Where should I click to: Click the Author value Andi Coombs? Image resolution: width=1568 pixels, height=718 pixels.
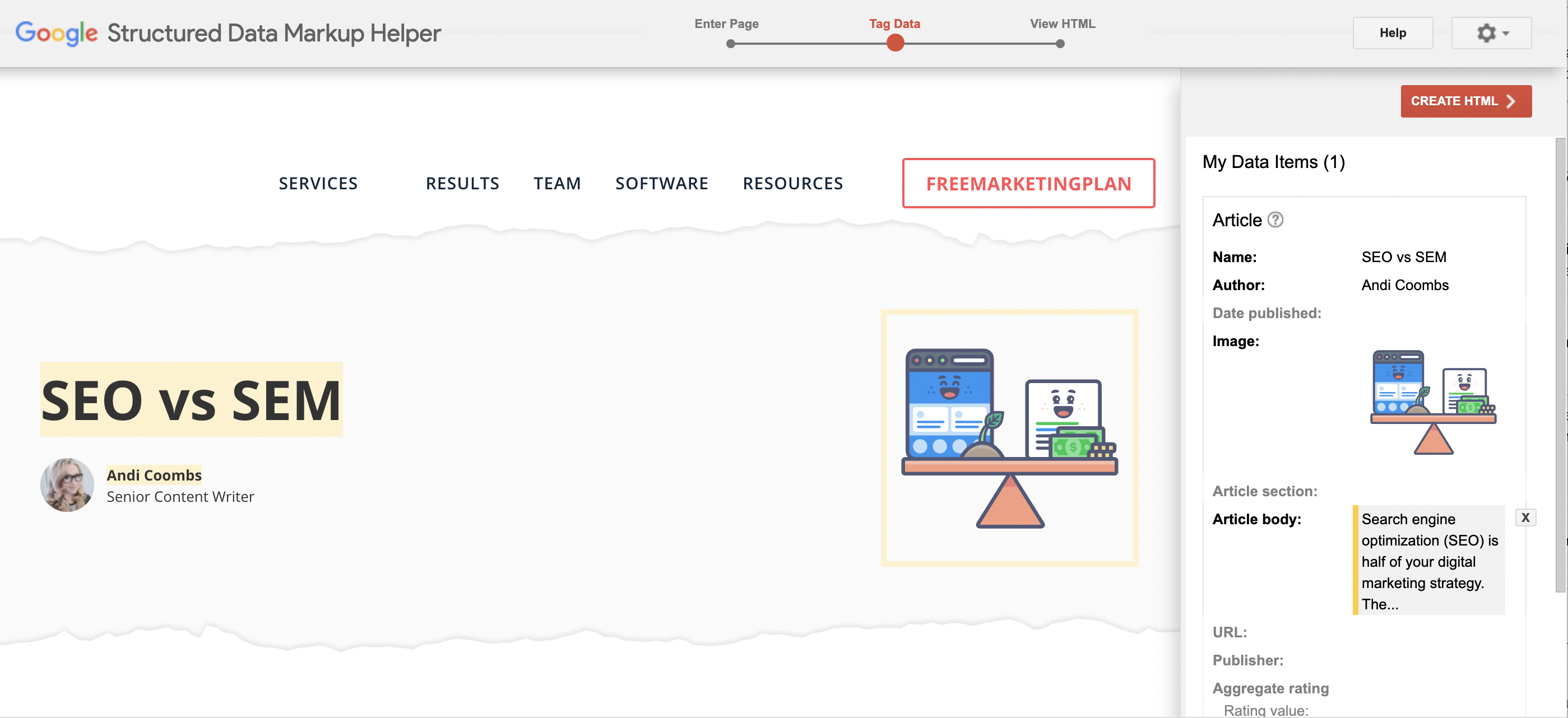click(1405, 285)
